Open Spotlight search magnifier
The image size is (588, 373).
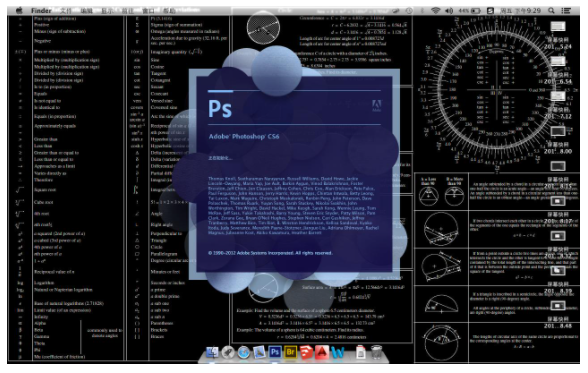click(x=551, y=10)
